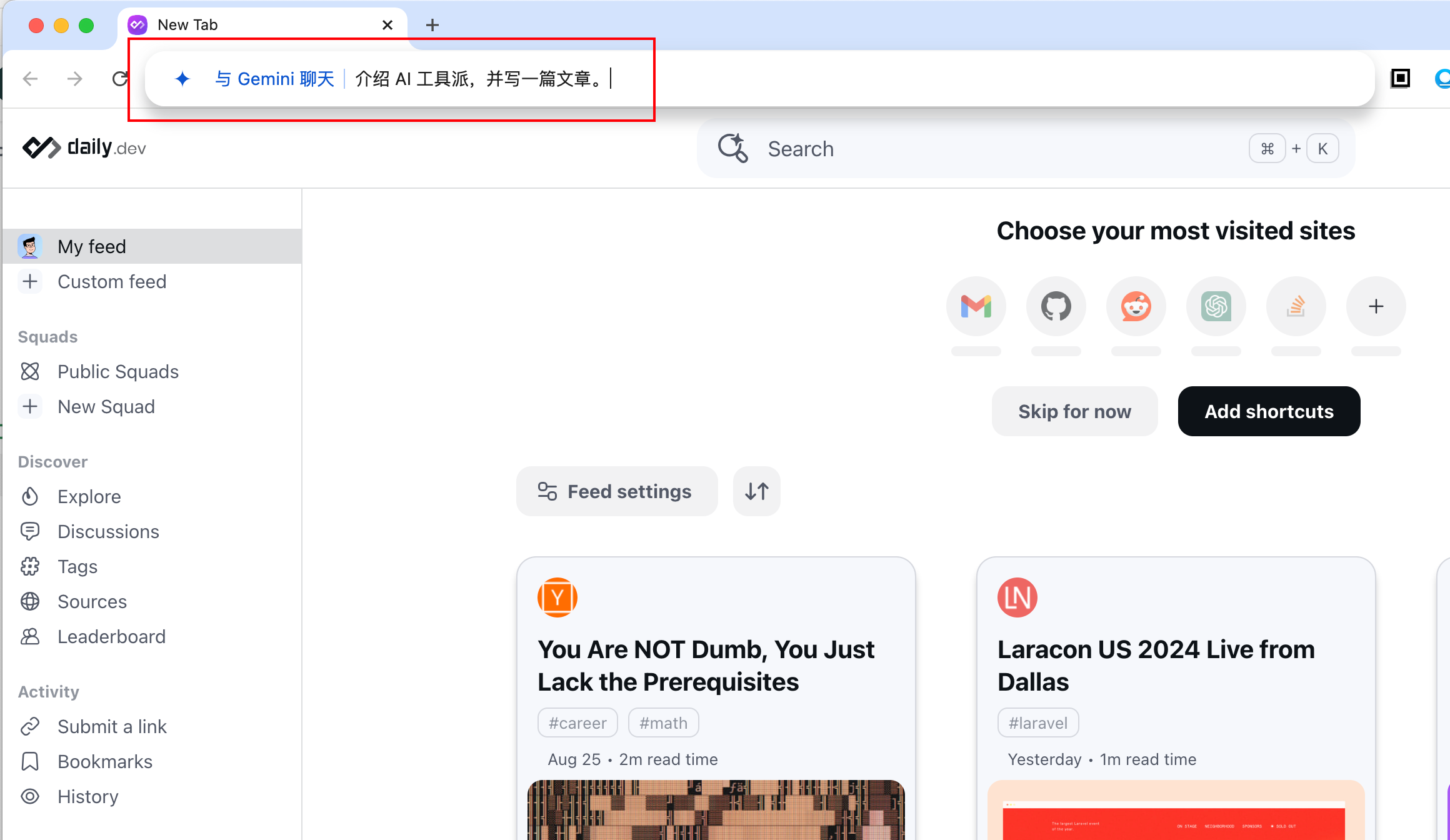Click the #laravel tag
Viewport: 1450px width, 840px height.
point(1038,723)
